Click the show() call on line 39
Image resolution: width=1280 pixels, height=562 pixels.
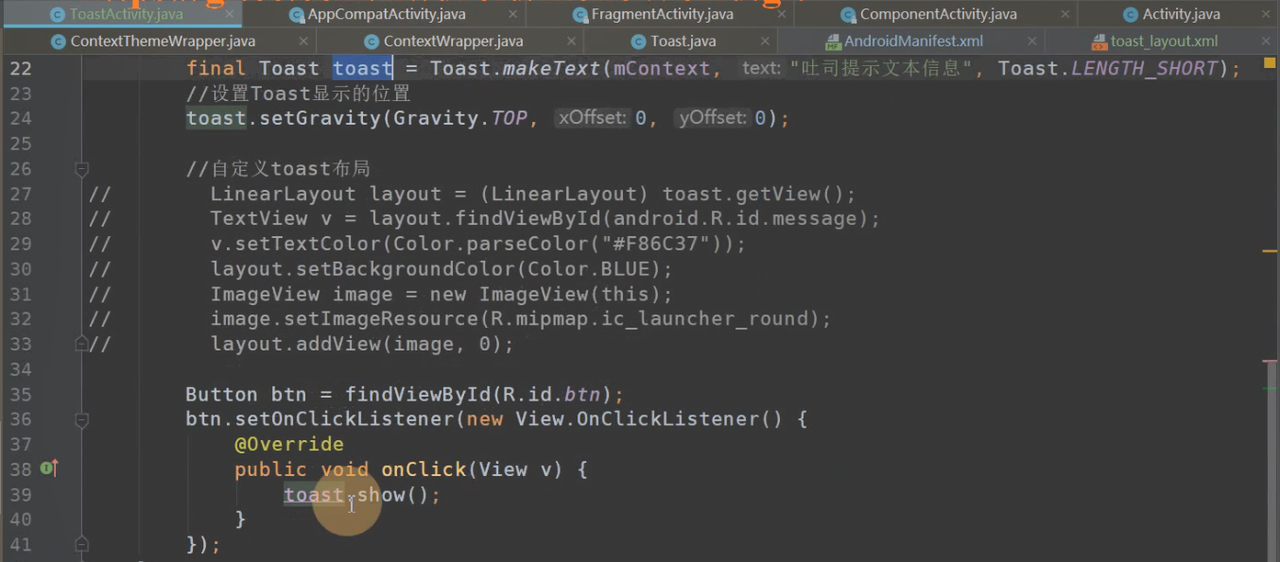point(394,495)
